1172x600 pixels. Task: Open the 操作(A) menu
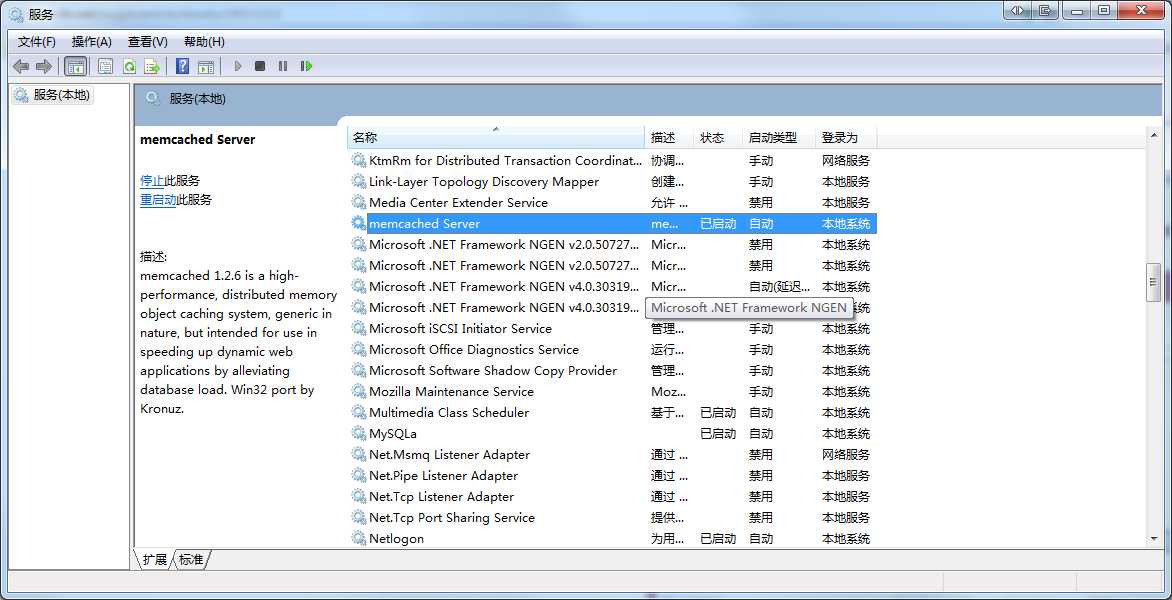pyautogui.click(x=92, y=42)
